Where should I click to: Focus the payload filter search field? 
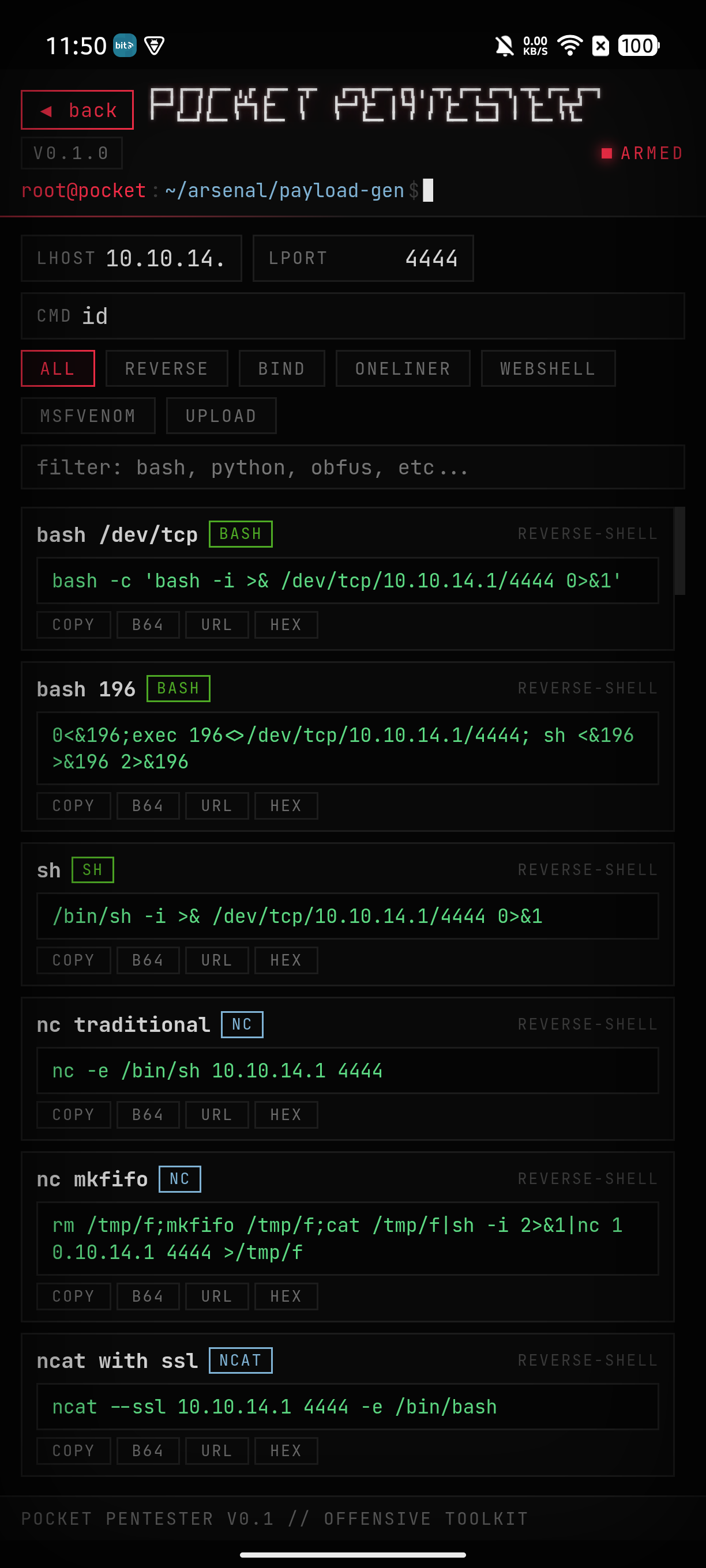pyautogui.click(x=352, y=467)
